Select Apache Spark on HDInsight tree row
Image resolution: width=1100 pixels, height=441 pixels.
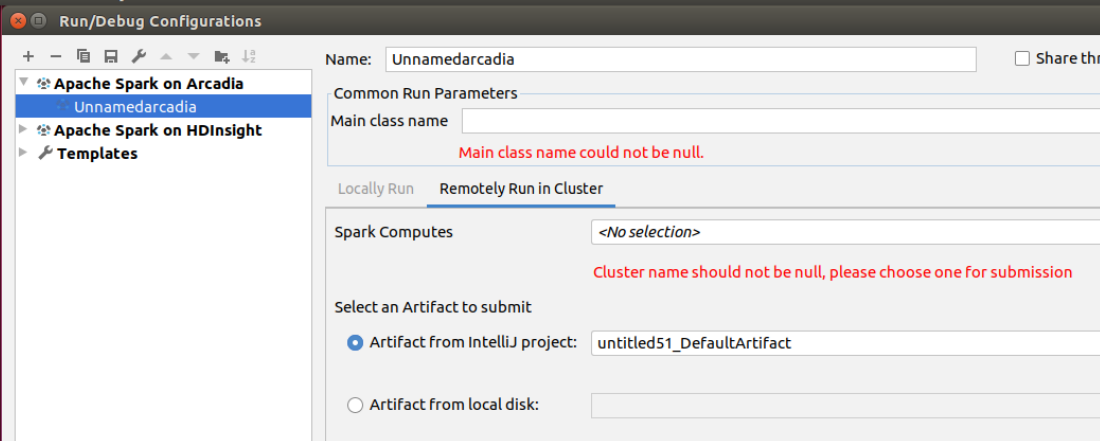[163, 130]
